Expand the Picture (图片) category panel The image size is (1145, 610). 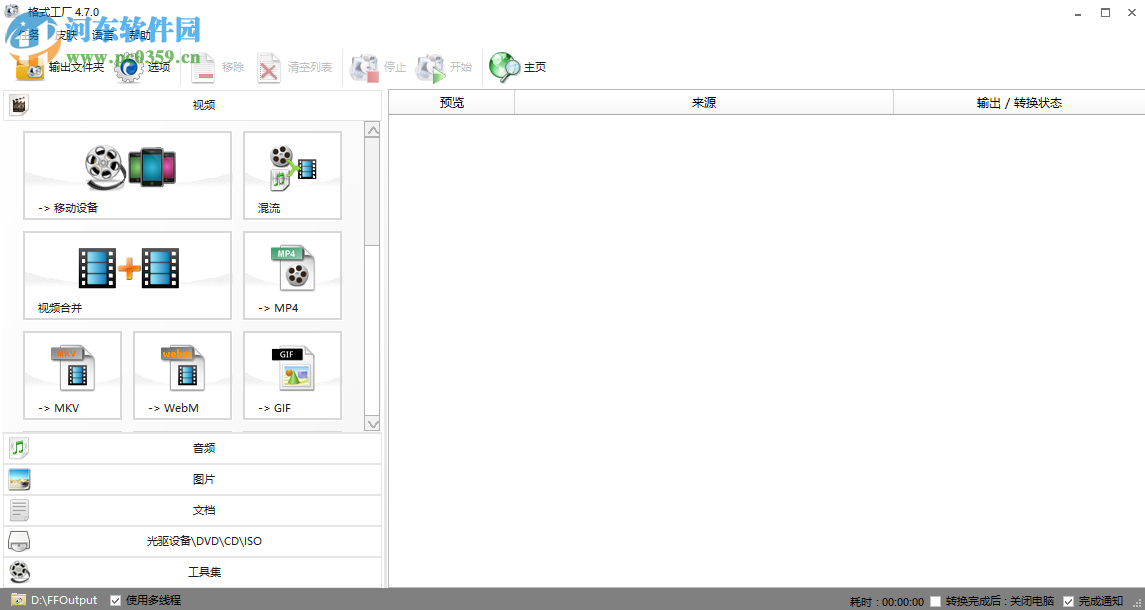(193, 479)
